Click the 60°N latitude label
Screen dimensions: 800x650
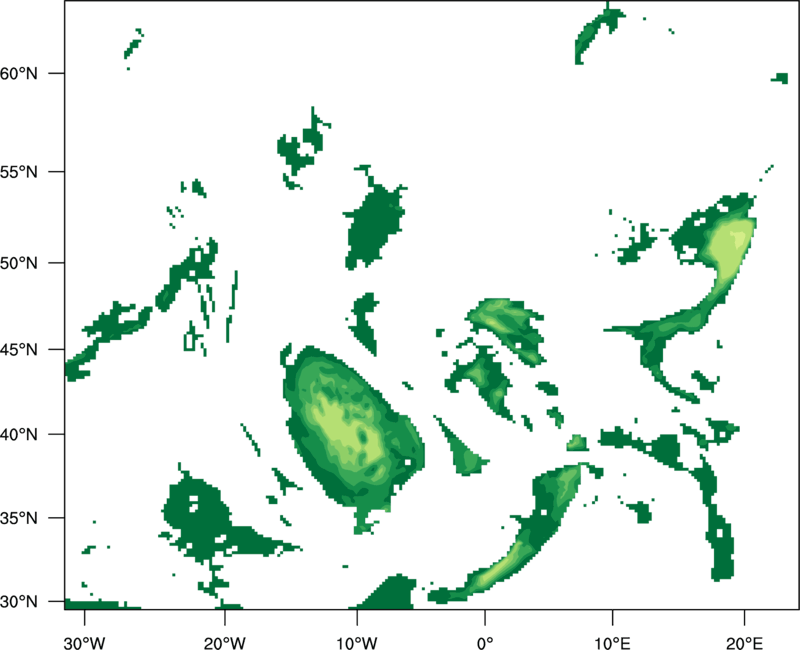pyautogui.click(x=19, y=73)
